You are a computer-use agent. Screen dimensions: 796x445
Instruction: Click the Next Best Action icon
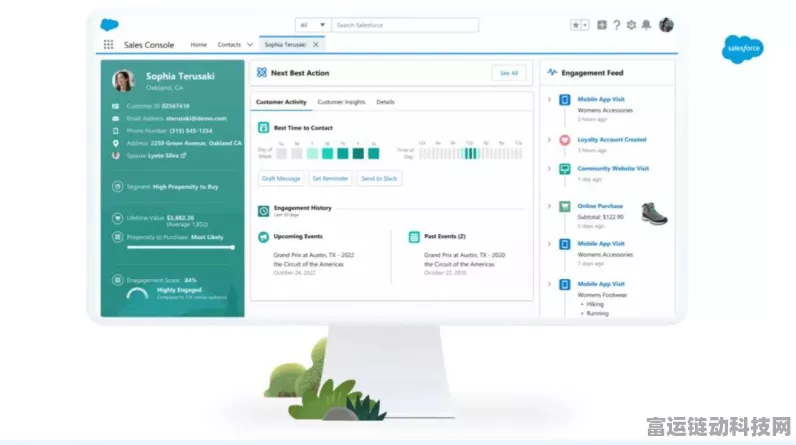click(261, 73)
